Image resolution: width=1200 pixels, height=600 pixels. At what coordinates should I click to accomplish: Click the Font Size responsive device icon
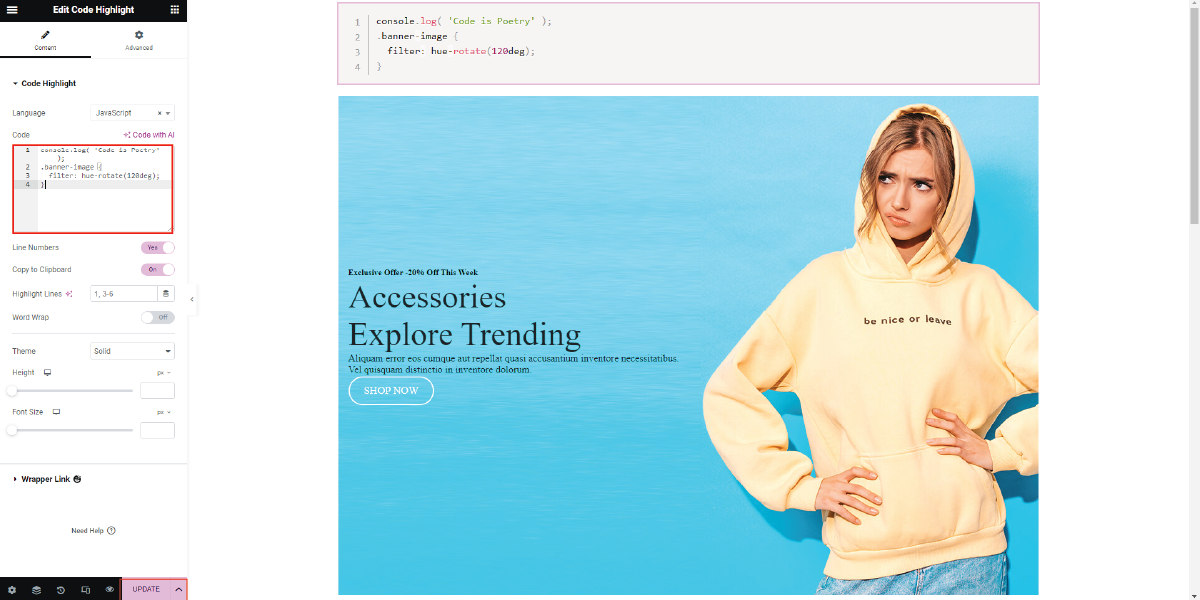tap(57, 412)
